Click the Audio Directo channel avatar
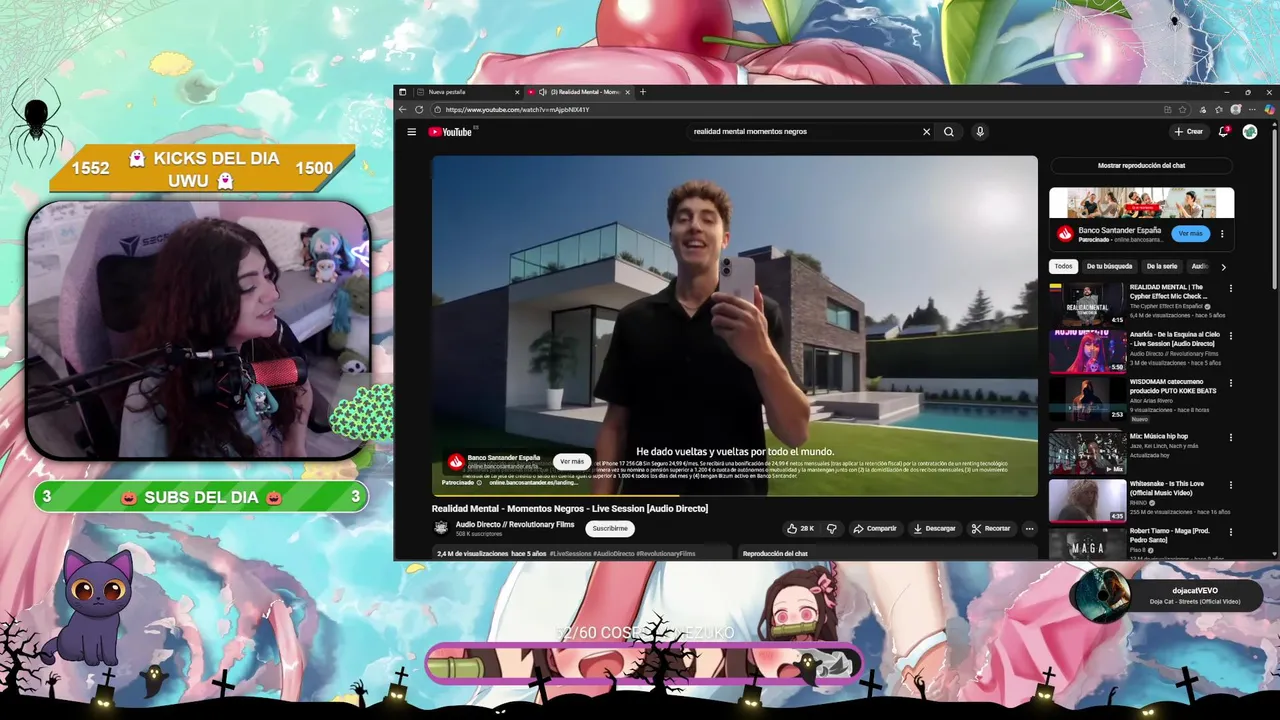 [x=441, y=528]
